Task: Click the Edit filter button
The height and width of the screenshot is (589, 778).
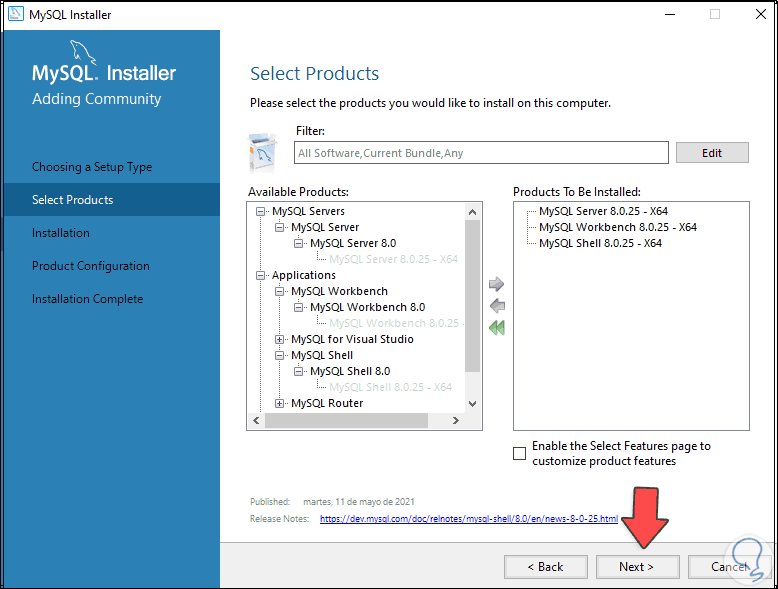Action: pos(712,153)
